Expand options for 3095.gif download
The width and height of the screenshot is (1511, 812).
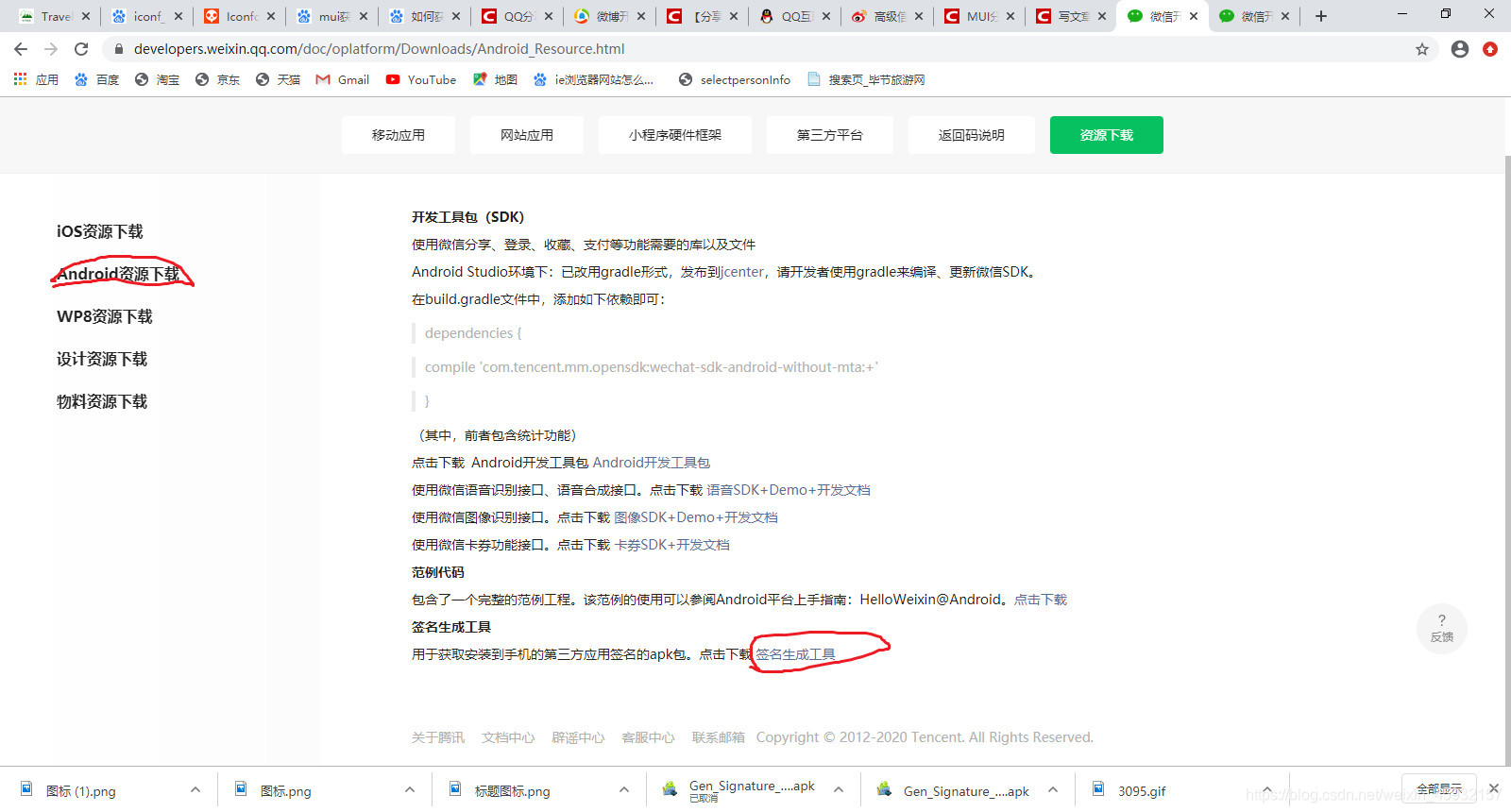pyautogui.click(x=1267, y=790)
